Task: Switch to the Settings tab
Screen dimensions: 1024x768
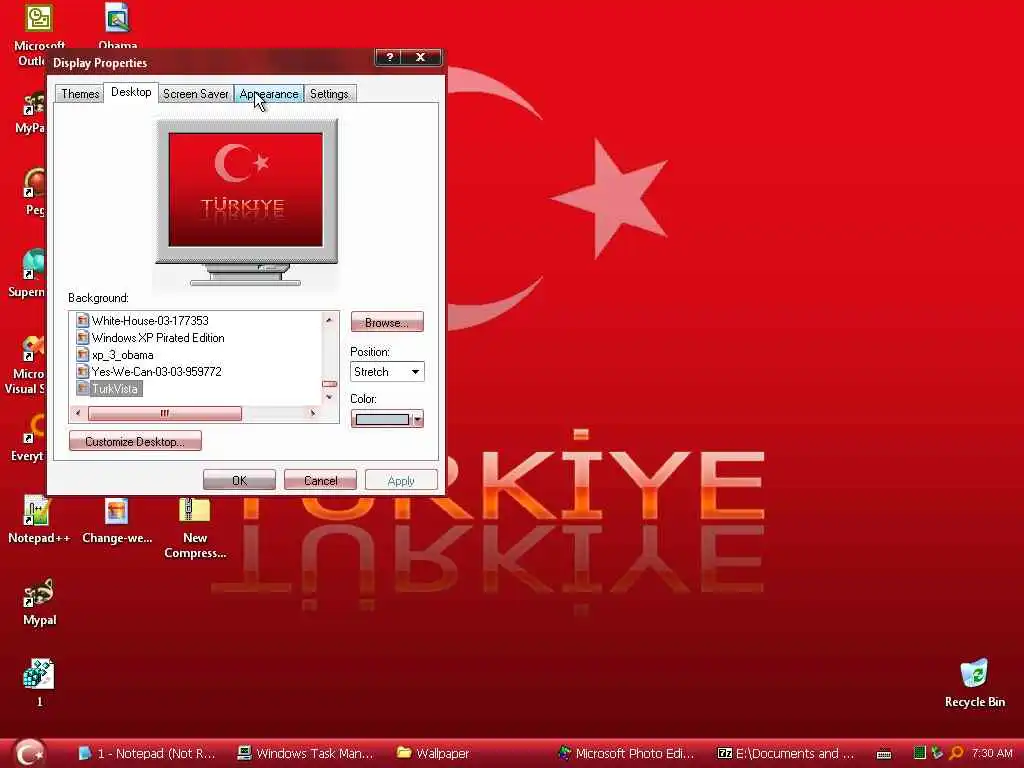Action: point(329,94)
